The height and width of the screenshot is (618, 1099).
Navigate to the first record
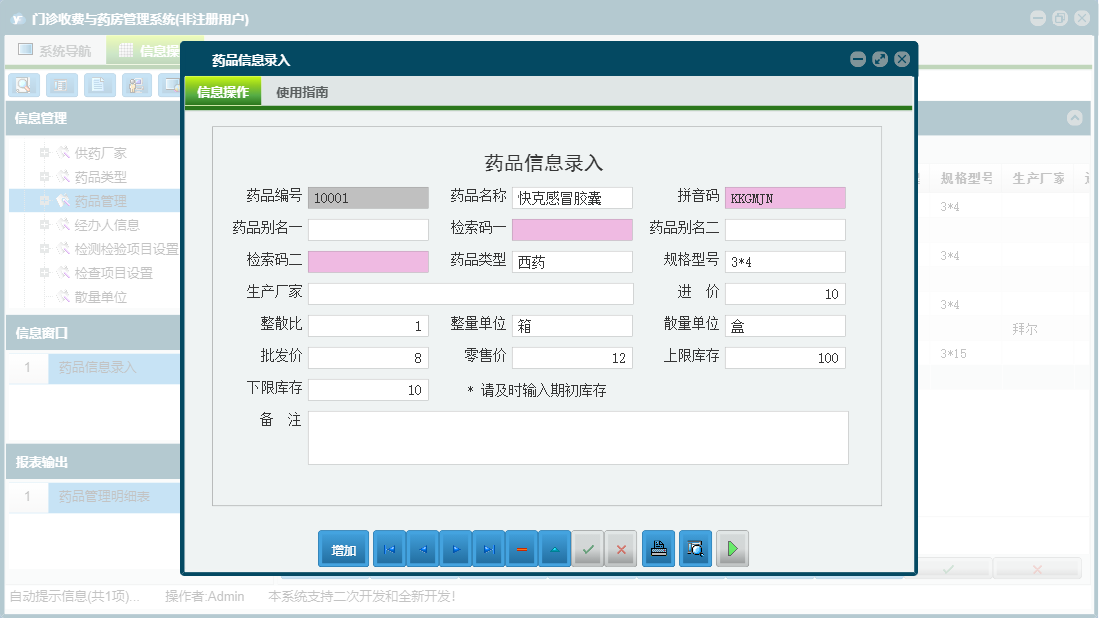tap(389, 548)
